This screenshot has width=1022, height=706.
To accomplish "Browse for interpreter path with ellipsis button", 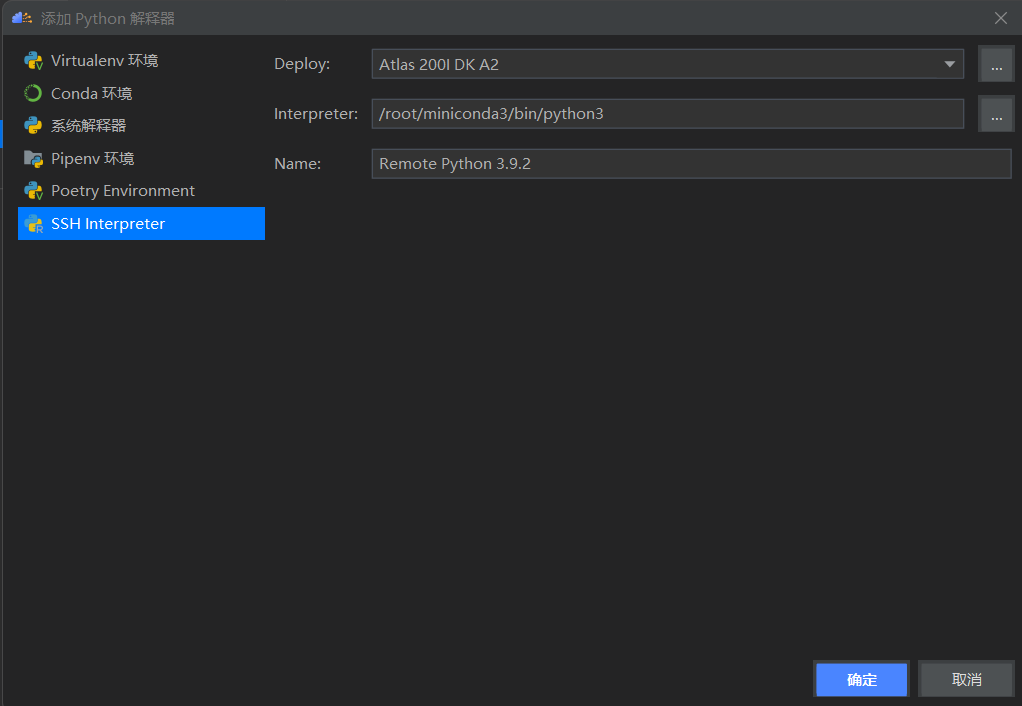I will pyautogui.click(x=996, y=114).
